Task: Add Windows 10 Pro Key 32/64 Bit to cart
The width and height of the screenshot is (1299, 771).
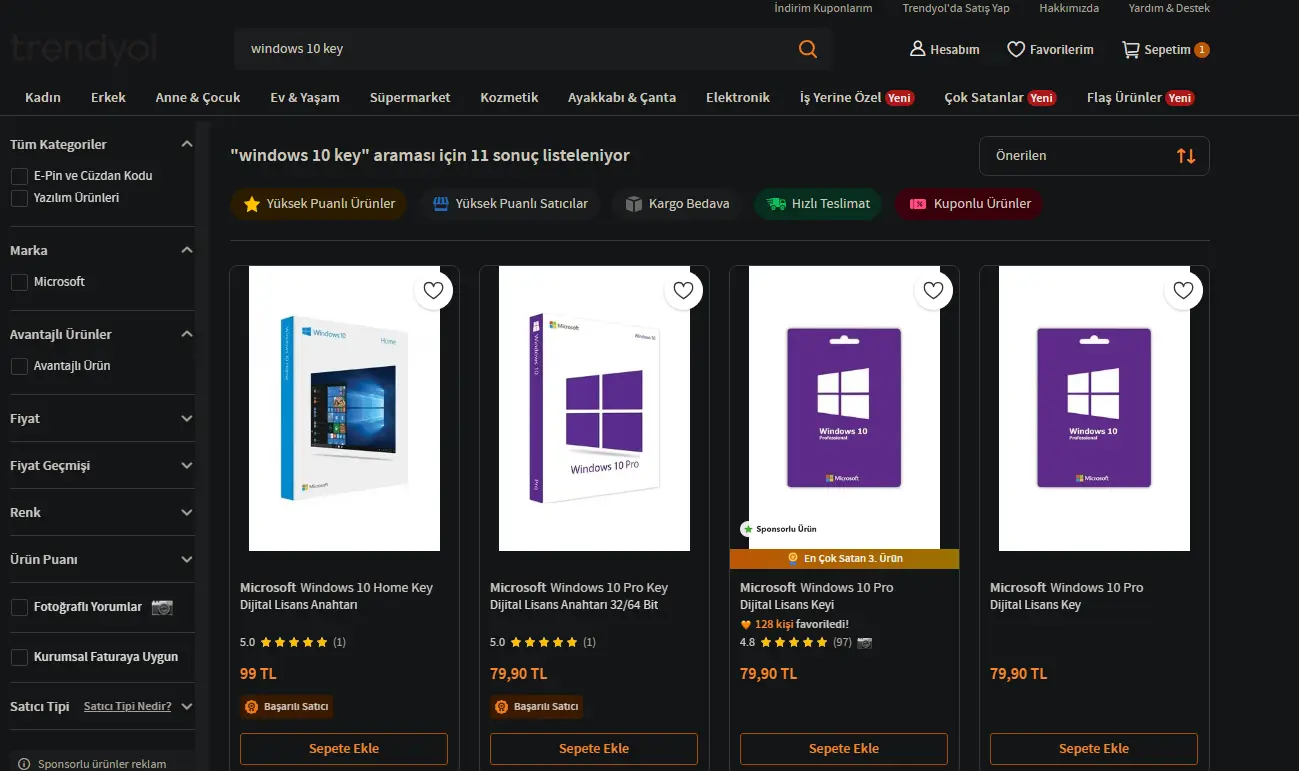Action: pyautogui.click(x=594, y=748)
